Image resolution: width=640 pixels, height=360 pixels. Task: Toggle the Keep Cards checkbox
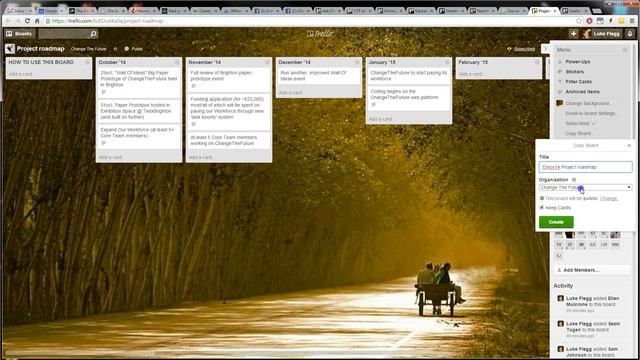542,208
